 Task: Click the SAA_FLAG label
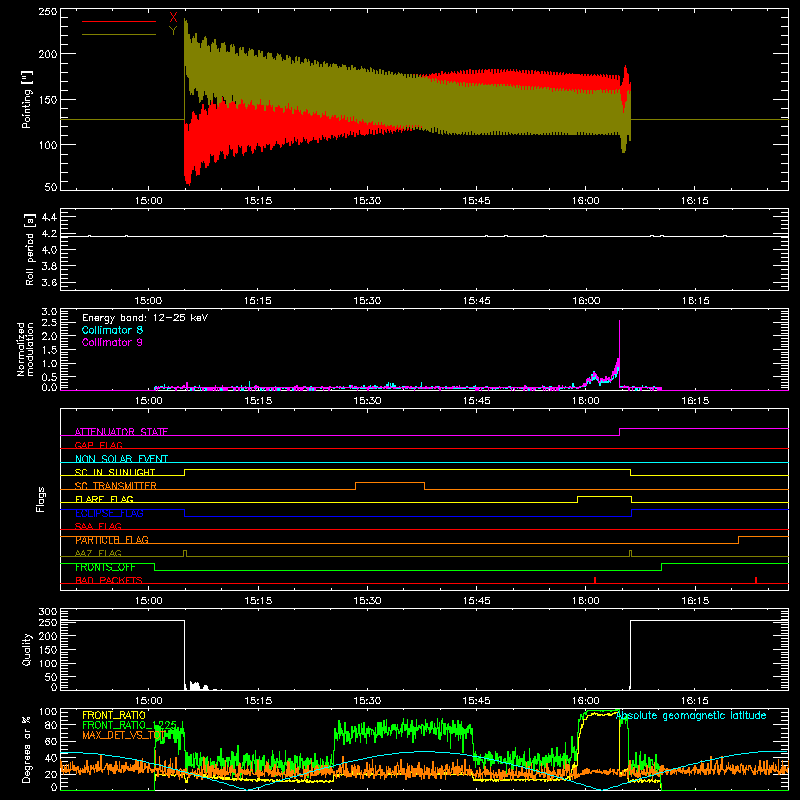[x=98, y=526]
